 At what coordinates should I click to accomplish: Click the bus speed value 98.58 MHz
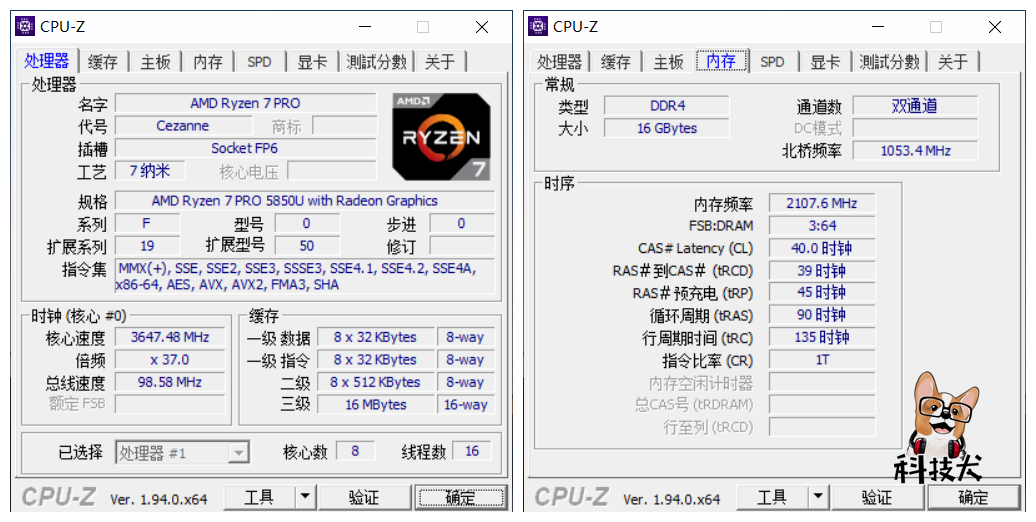[x=170, y=382]
